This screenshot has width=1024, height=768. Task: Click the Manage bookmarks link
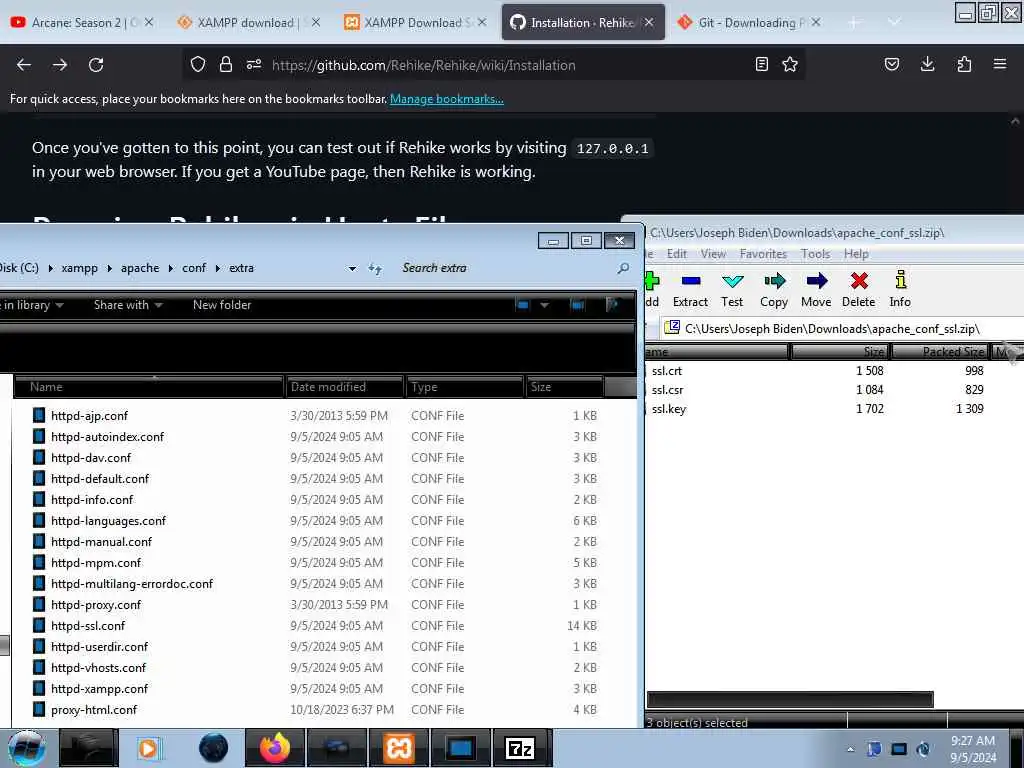tap(447, 99)
